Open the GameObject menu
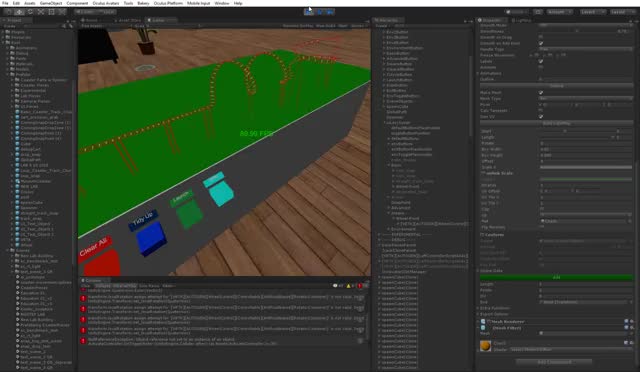 [51, 3]
